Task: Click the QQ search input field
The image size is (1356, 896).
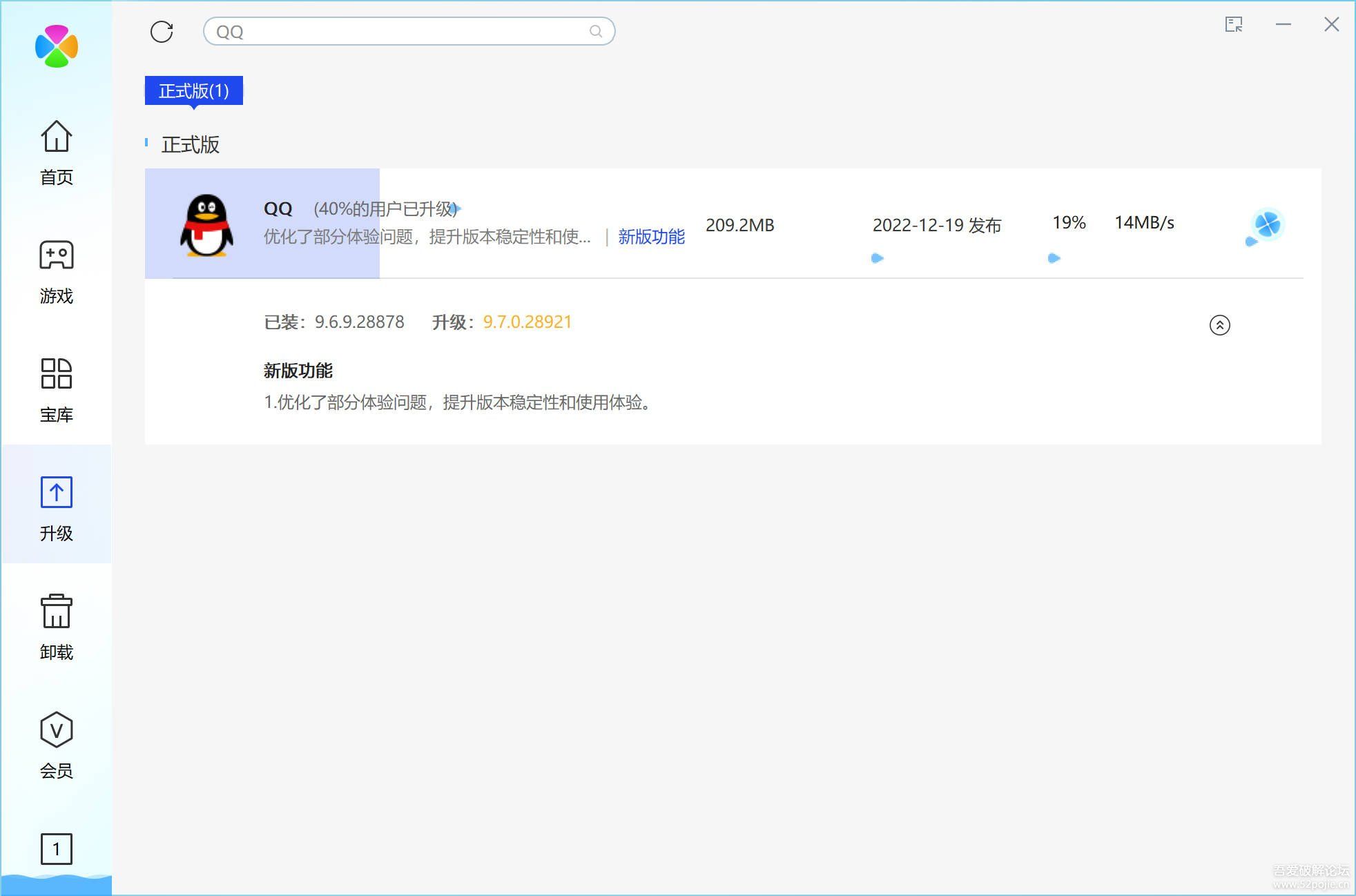Action: point(409,31)
